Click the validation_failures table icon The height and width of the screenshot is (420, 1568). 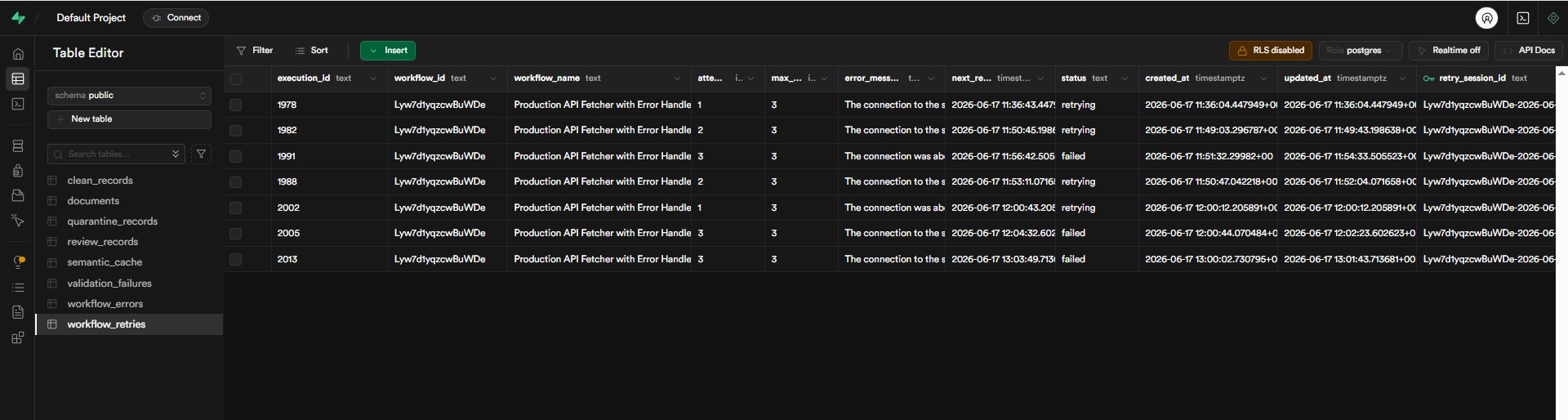point(52,284)
